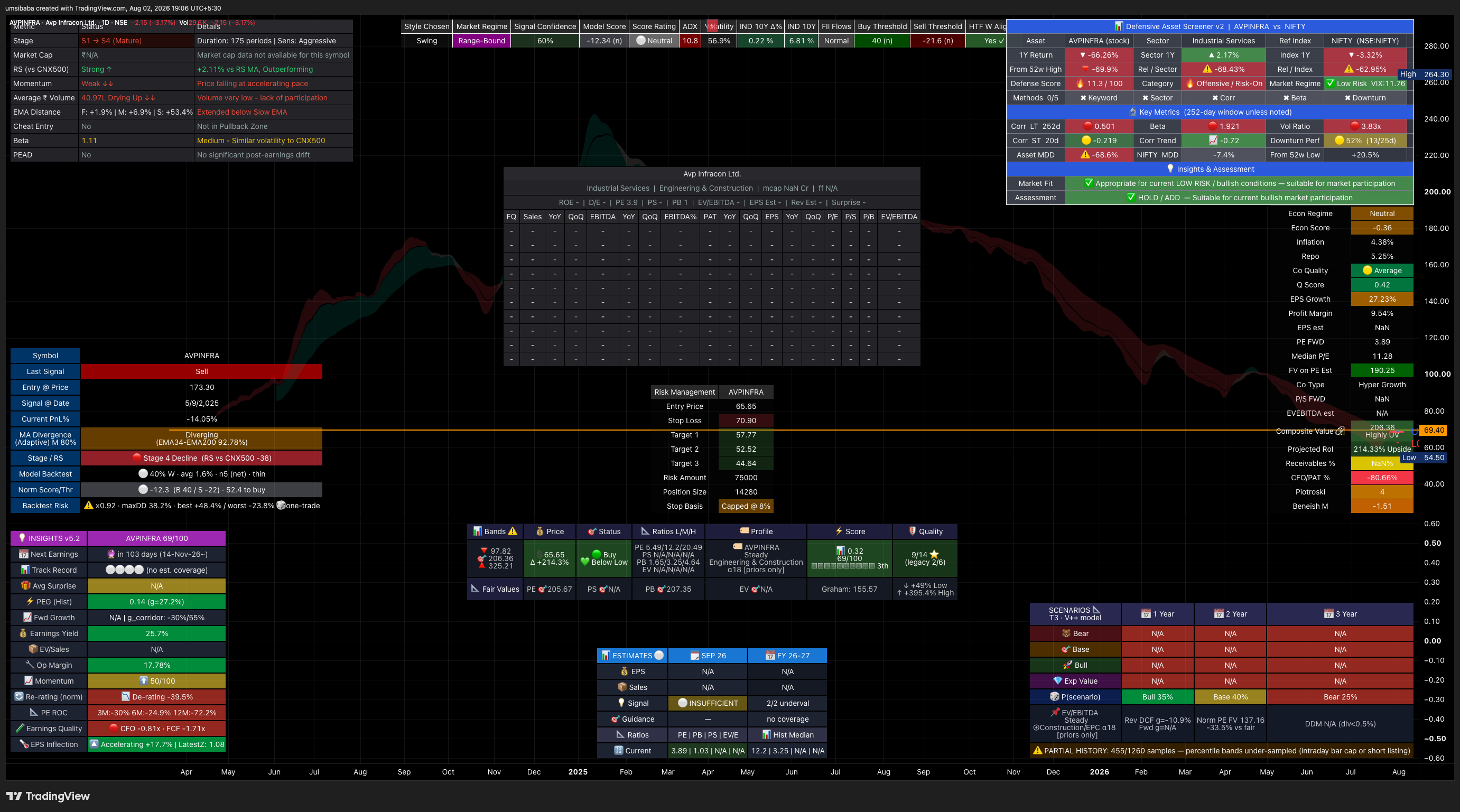This screenshot has width=1460, height=812.
Task: Click the lightbulb icon in INSIGHTS v5.2 header
Action: click(x=22, y=538)
